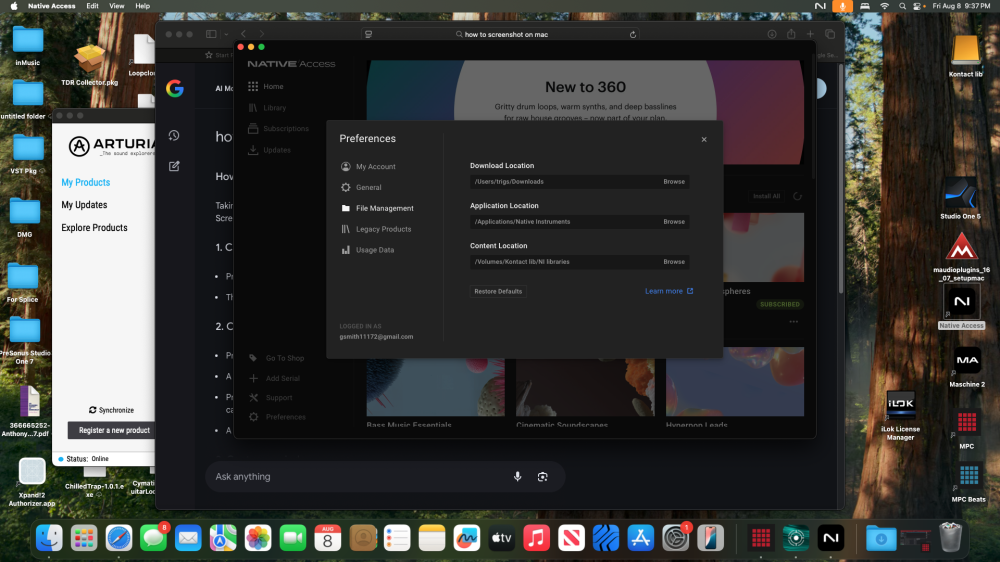
Task: Open three-dots menu under SUBSCRIBED badge
Action: [793, 322]
